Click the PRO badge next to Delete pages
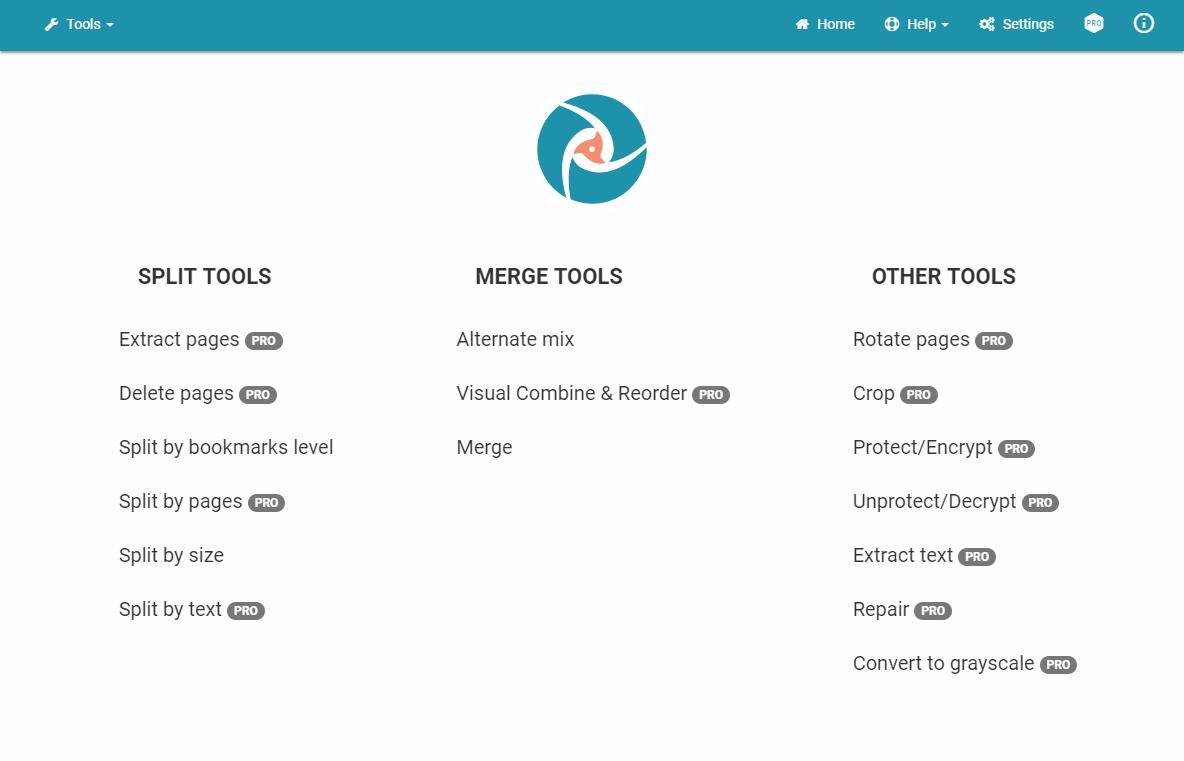 pos(257,395)
